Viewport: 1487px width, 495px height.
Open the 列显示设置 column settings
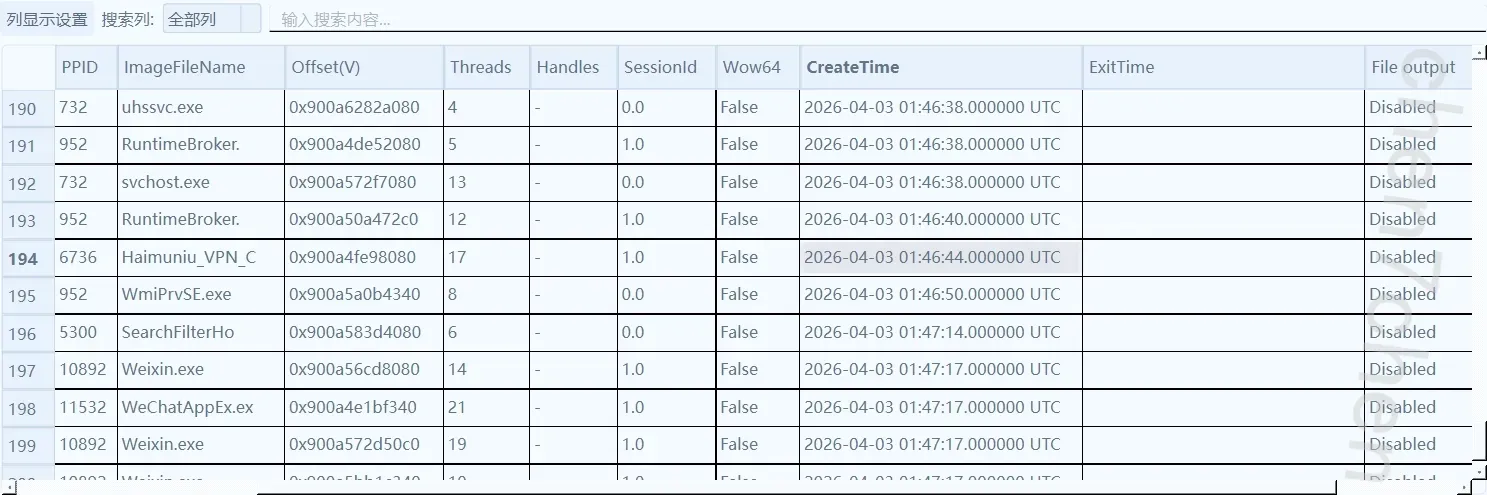(x=47, y=19)
